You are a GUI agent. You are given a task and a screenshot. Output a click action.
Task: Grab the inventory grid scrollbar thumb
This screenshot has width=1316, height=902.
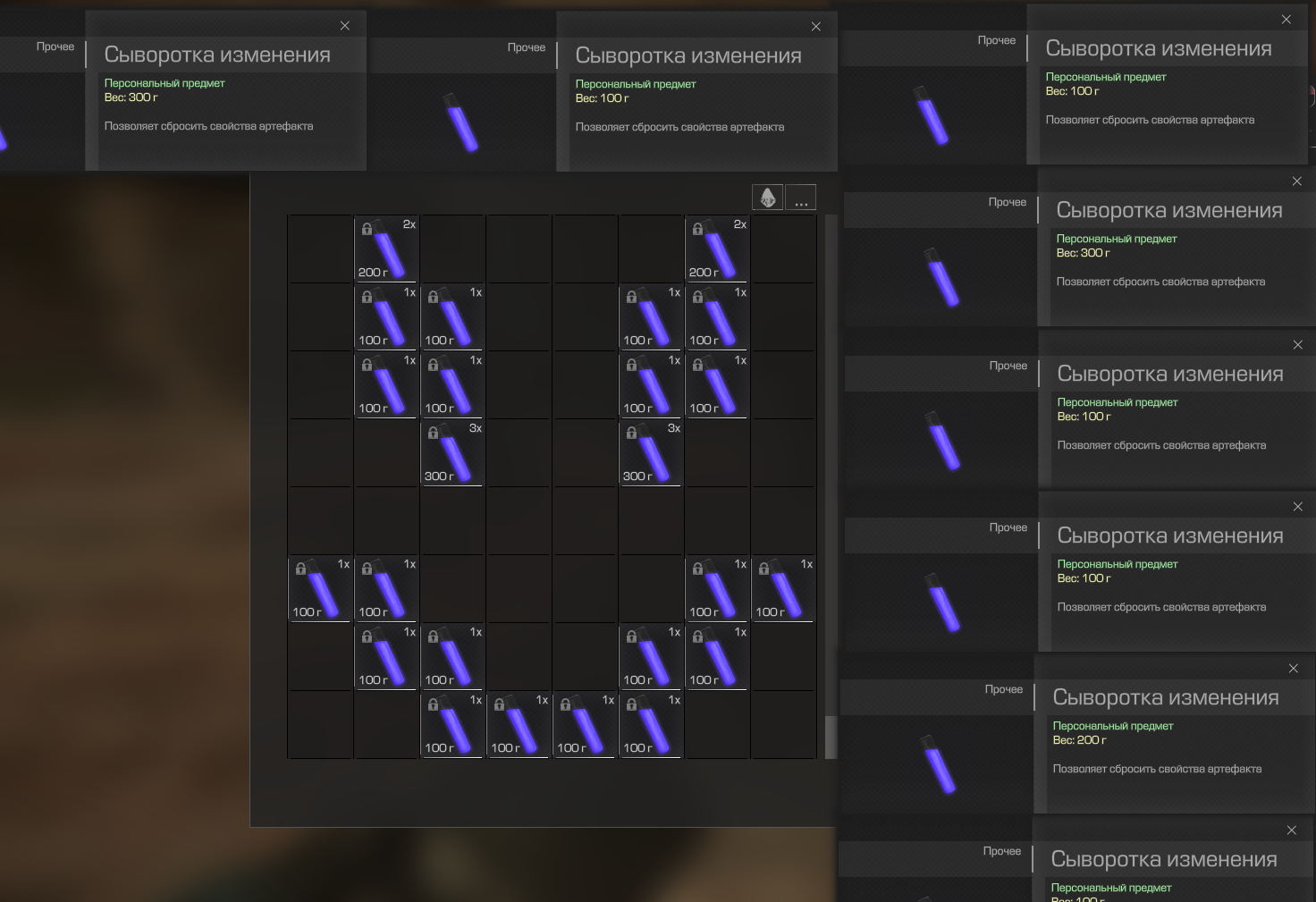click(831, 737)
